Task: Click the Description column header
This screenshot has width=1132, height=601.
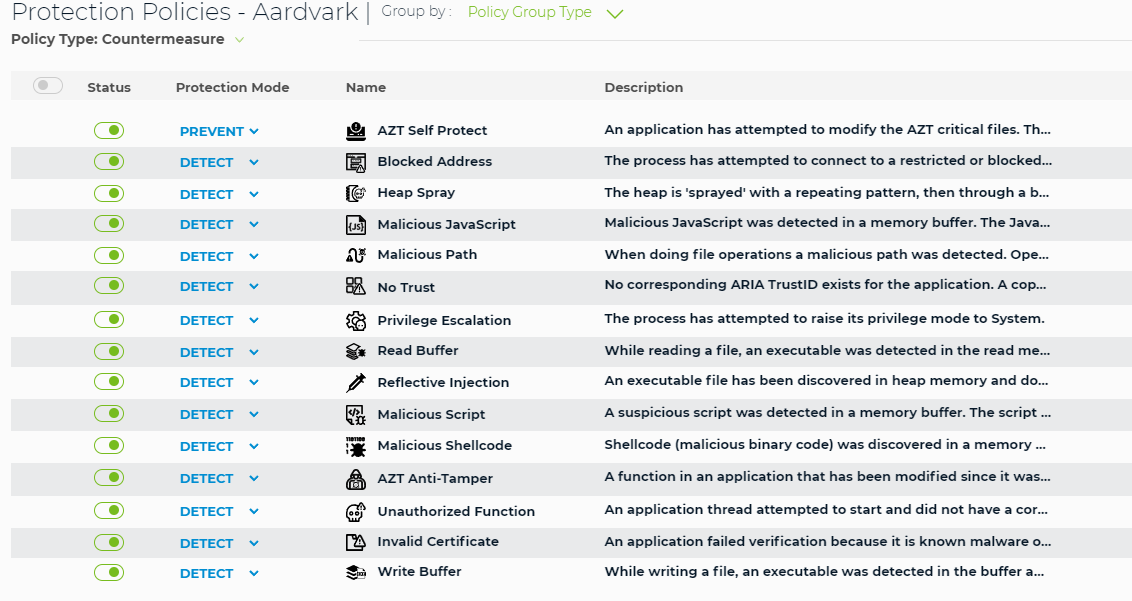Action: pos(643,87)
